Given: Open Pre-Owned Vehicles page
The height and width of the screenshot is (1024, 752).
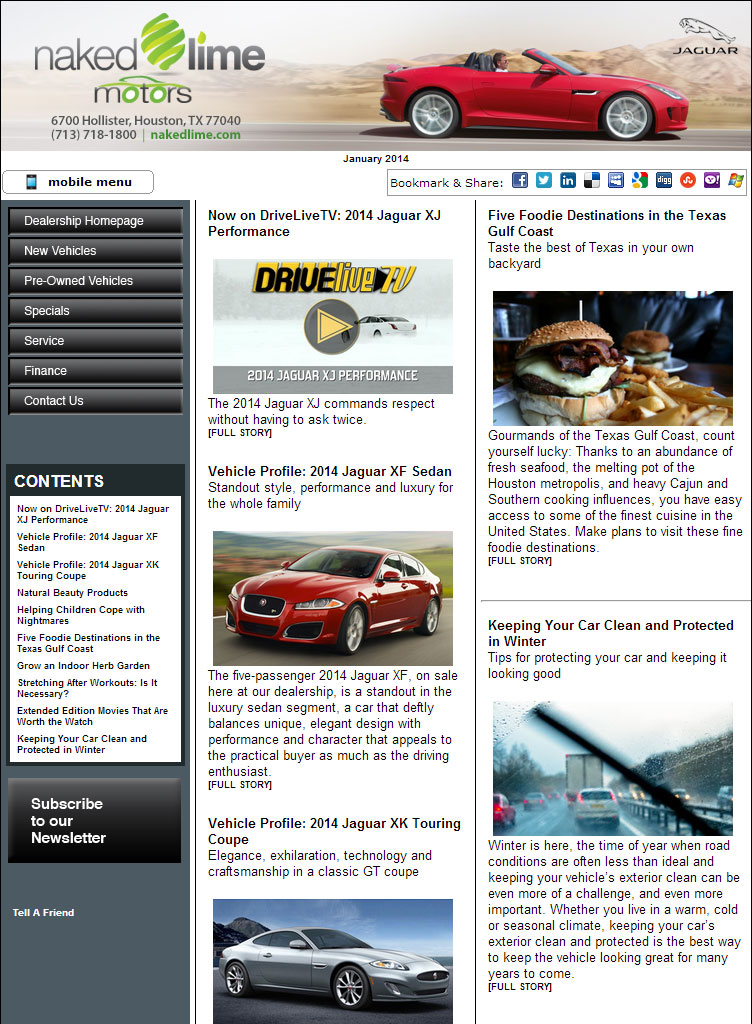Looking at the screenshot, I should click(95, 281).
